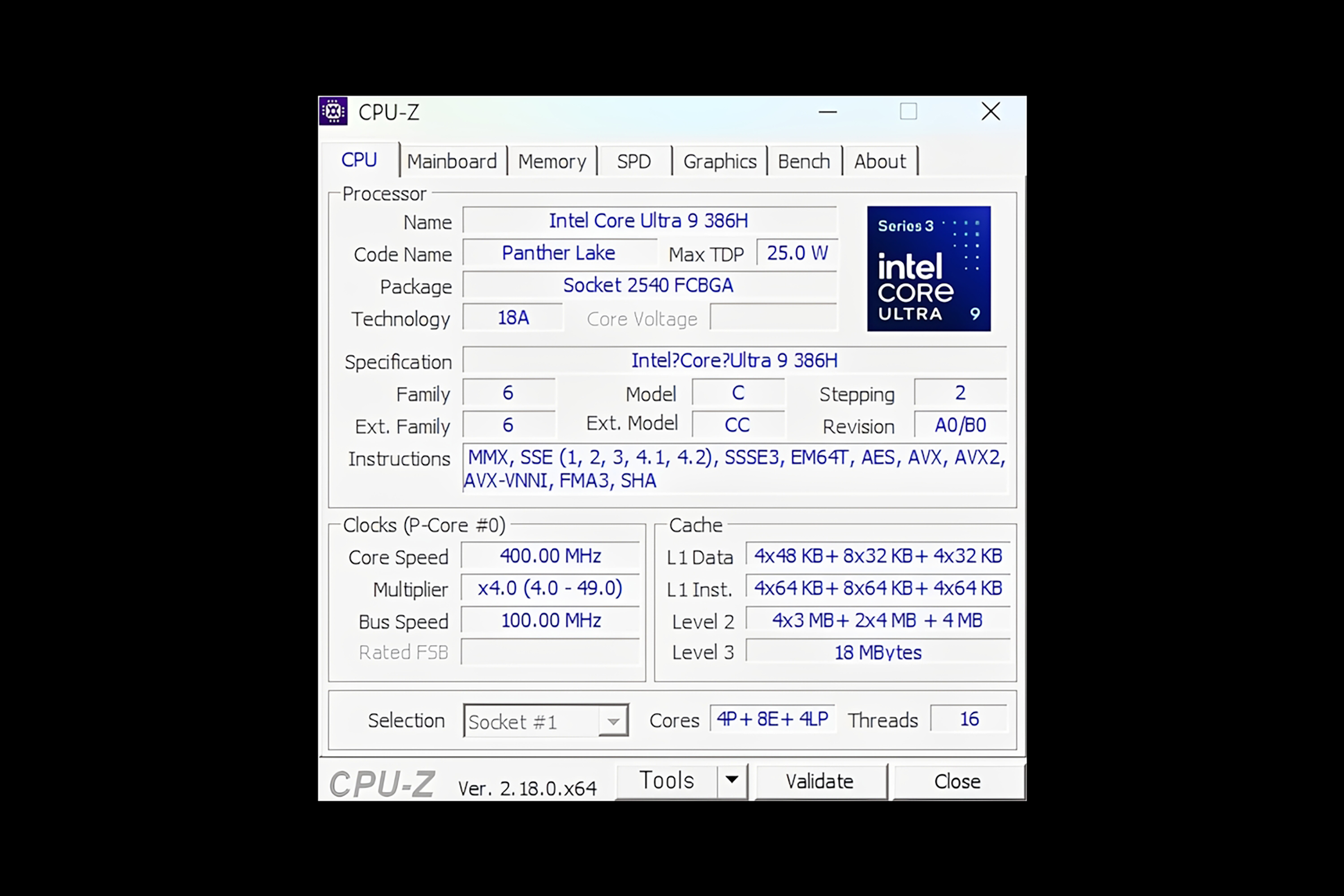Click the Validate button

pyautogui.click(x=819, y=781)
